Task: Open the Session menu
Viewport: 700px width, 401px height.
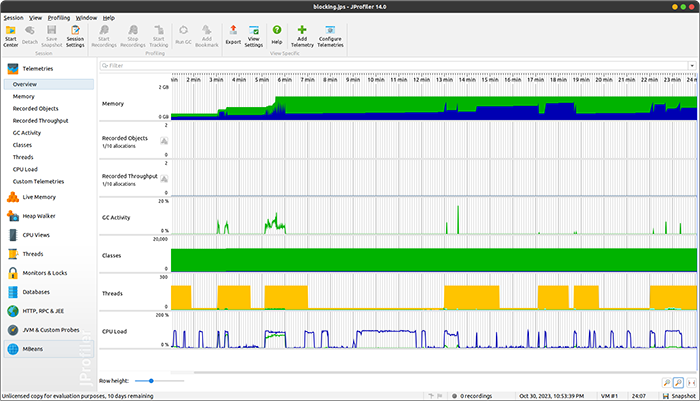Action: click(13, 18)
